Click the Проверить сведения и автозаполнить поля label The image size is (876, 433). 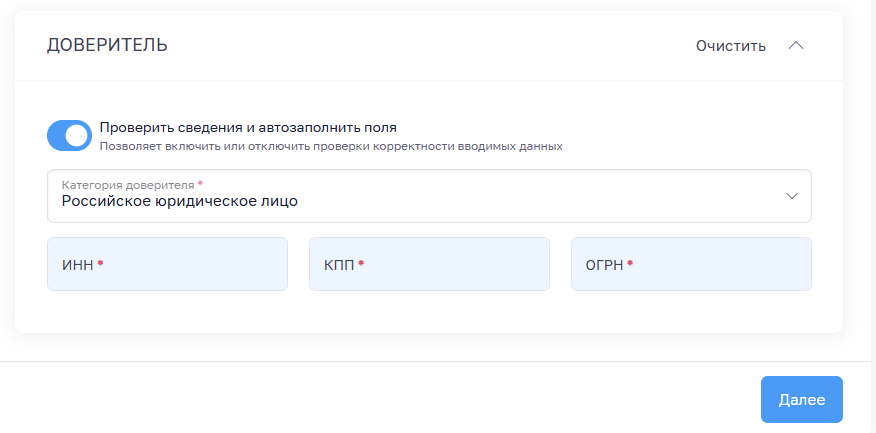(x=248, y=127)
